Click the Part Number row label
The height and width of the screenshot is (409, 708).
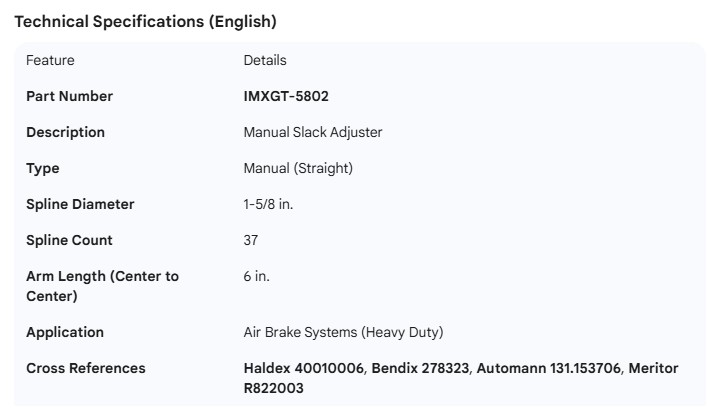69,96
